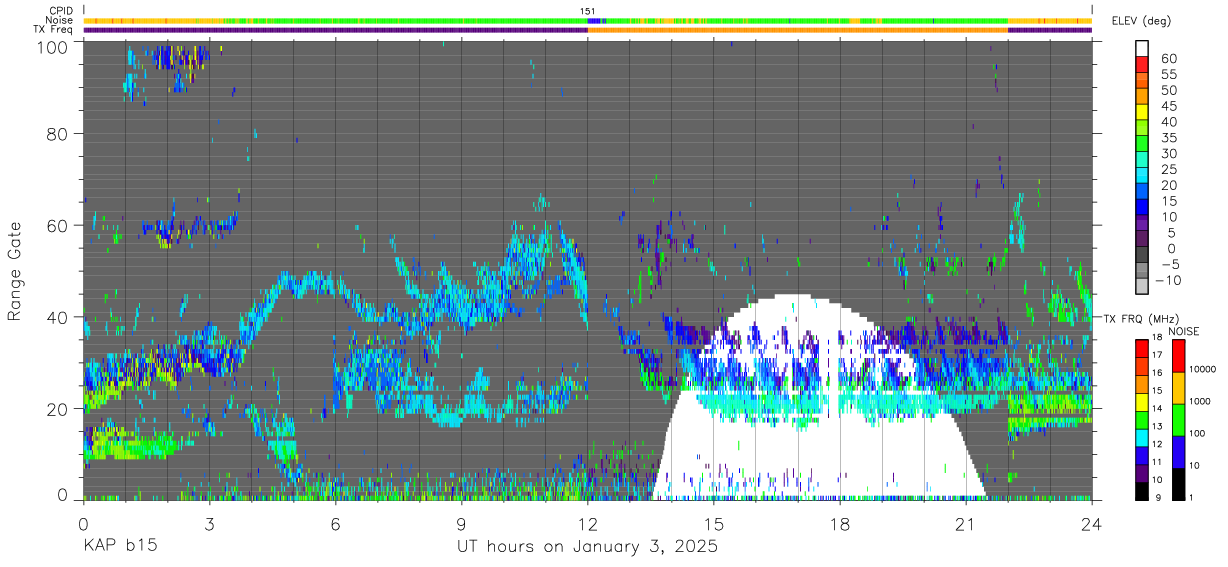Click the '15' hour tick on UT axis
Viewport: 1228px width, 567px height.
(x=714, y=524)
